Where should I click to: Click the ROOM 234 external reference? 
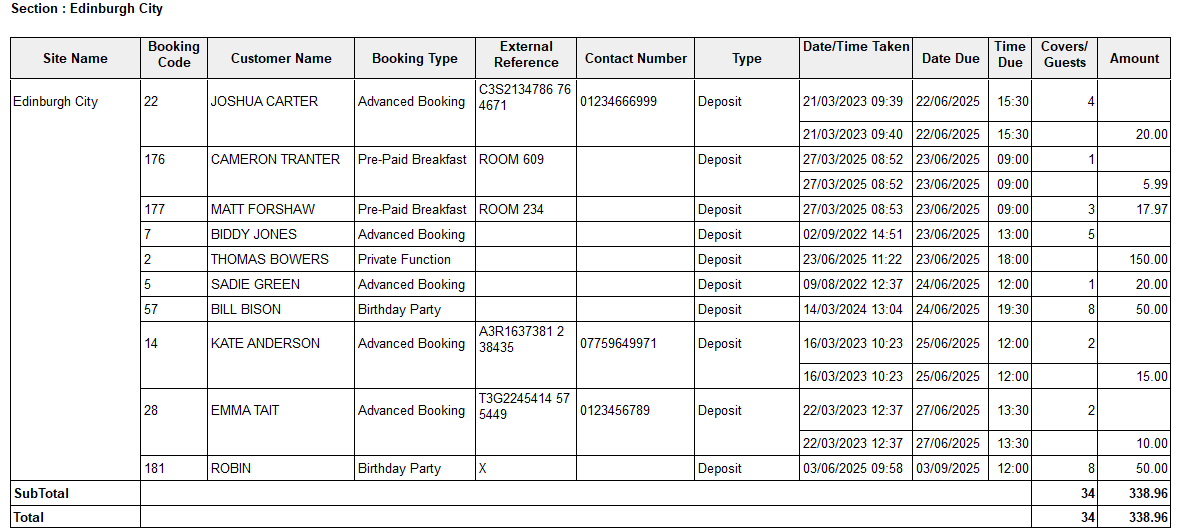pyautogui.click(x=511, y=209)
